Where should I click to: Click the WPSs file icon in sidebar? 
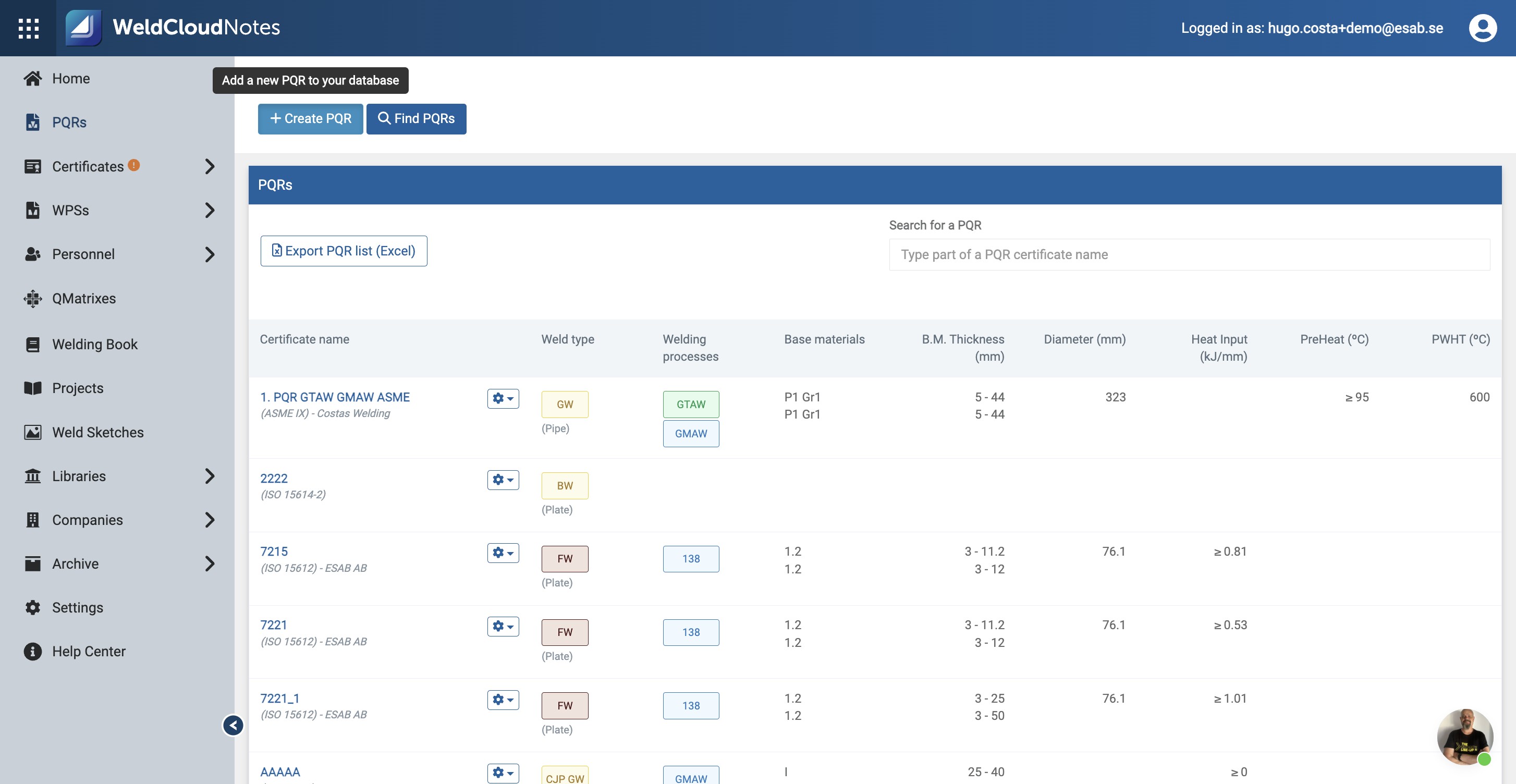pyautogui.click(x=33, y=210)
